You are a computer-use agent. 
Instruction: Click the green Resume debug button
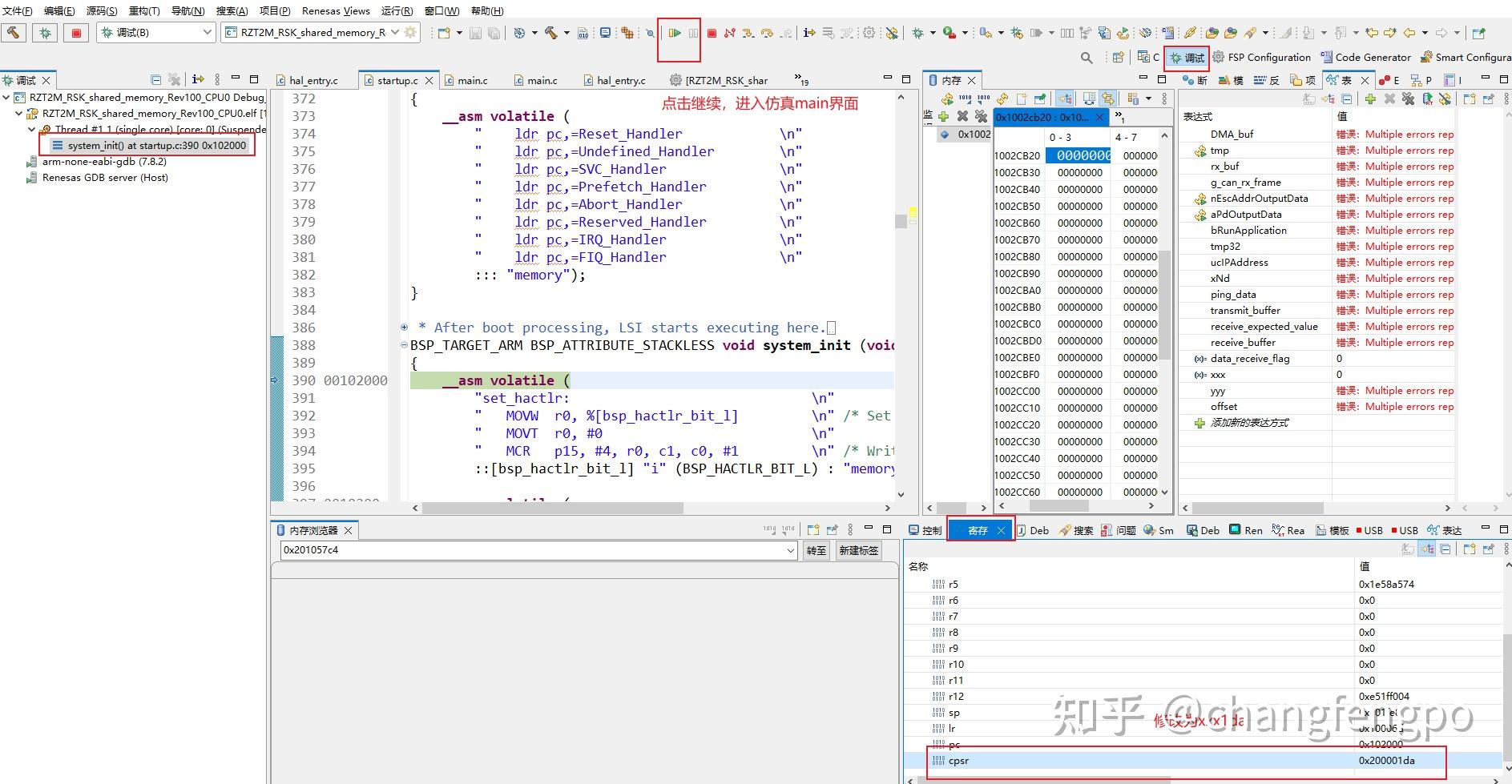coord(675,33)
